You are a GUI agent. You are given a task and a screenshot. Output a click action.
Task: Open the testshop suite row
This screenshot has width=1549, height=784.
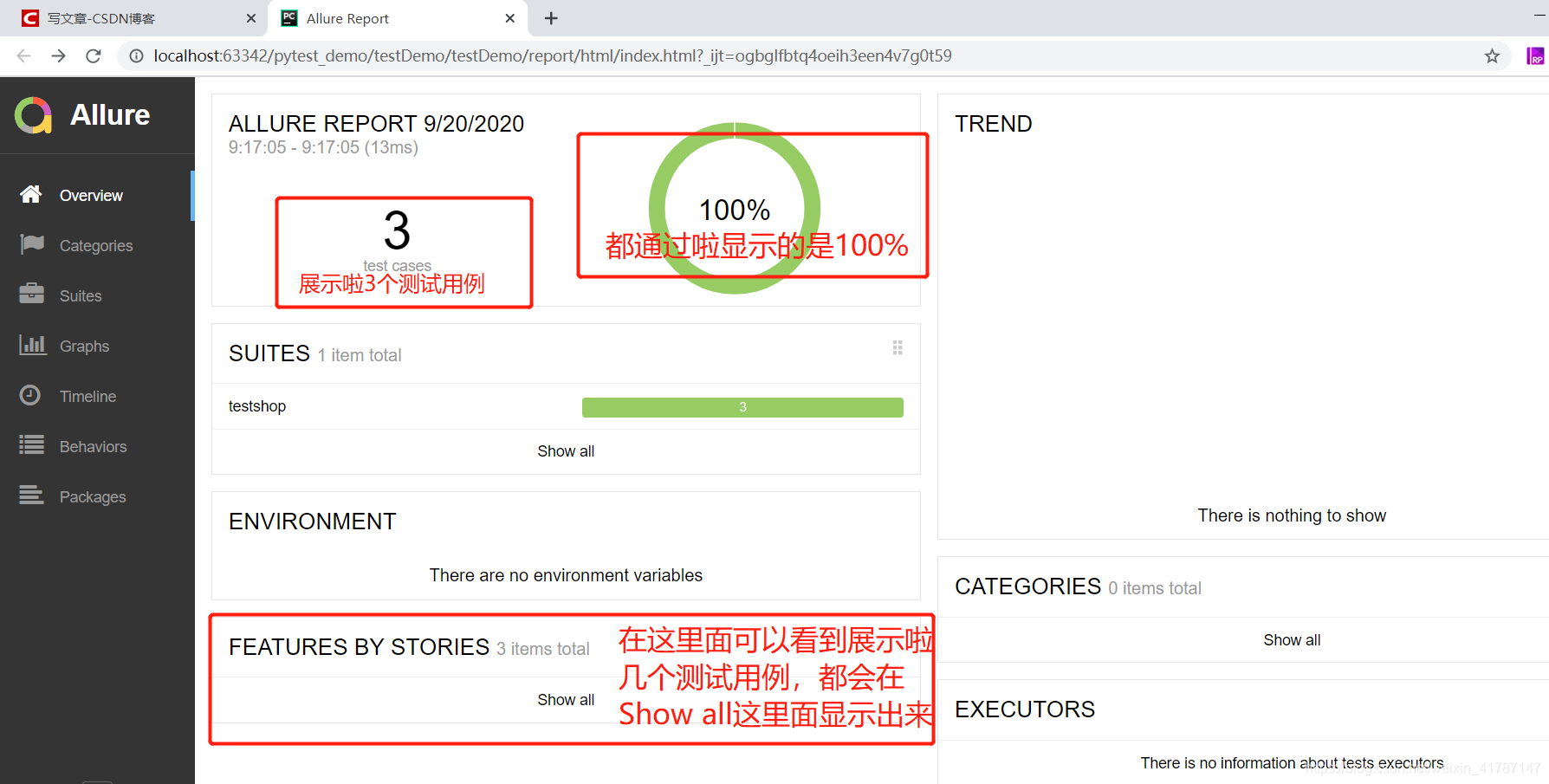click(566, 406)
